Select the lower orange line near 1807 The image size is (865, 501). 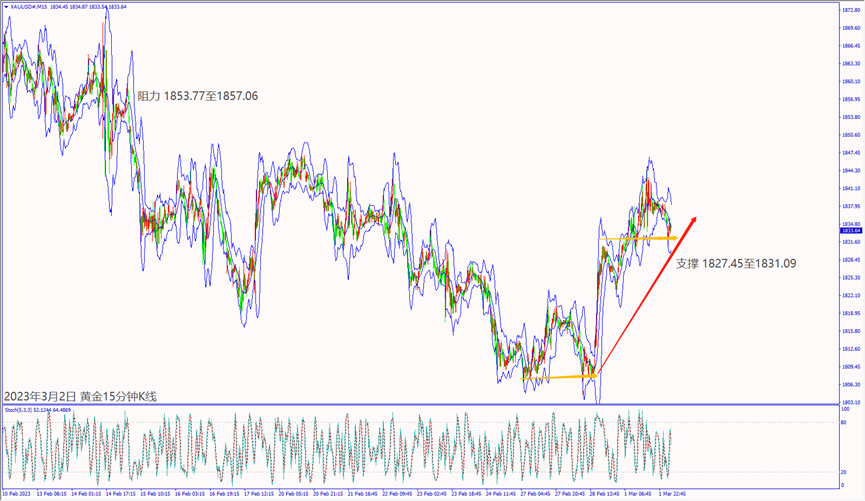[x=558, y=377]
